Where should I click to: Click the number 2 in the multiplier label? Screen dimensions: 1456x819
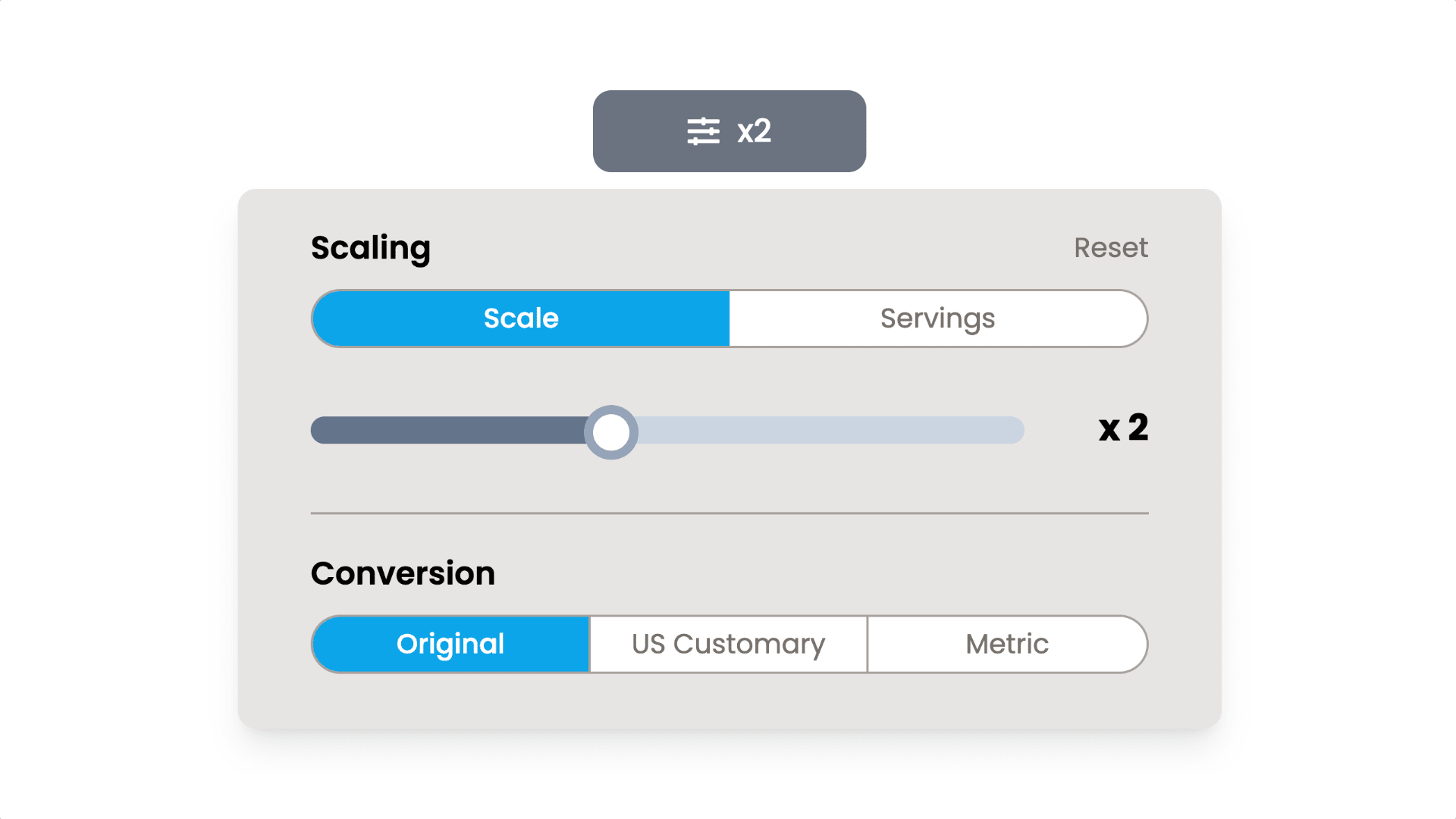pos(1137,428)
